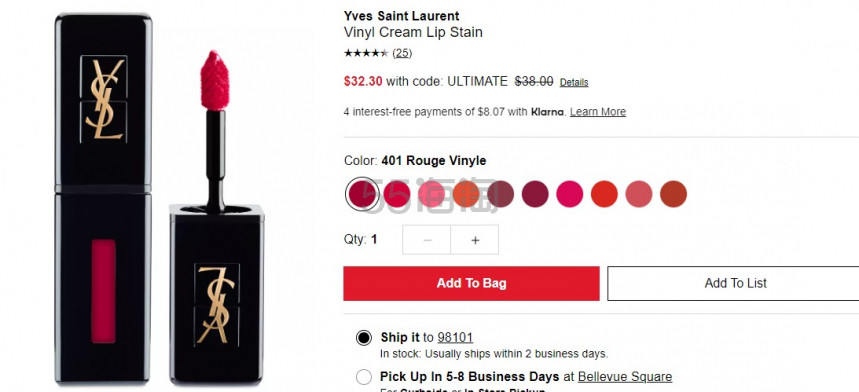Pick the last rust brown color swatch

pyautogui.click(x=673, y=194)
